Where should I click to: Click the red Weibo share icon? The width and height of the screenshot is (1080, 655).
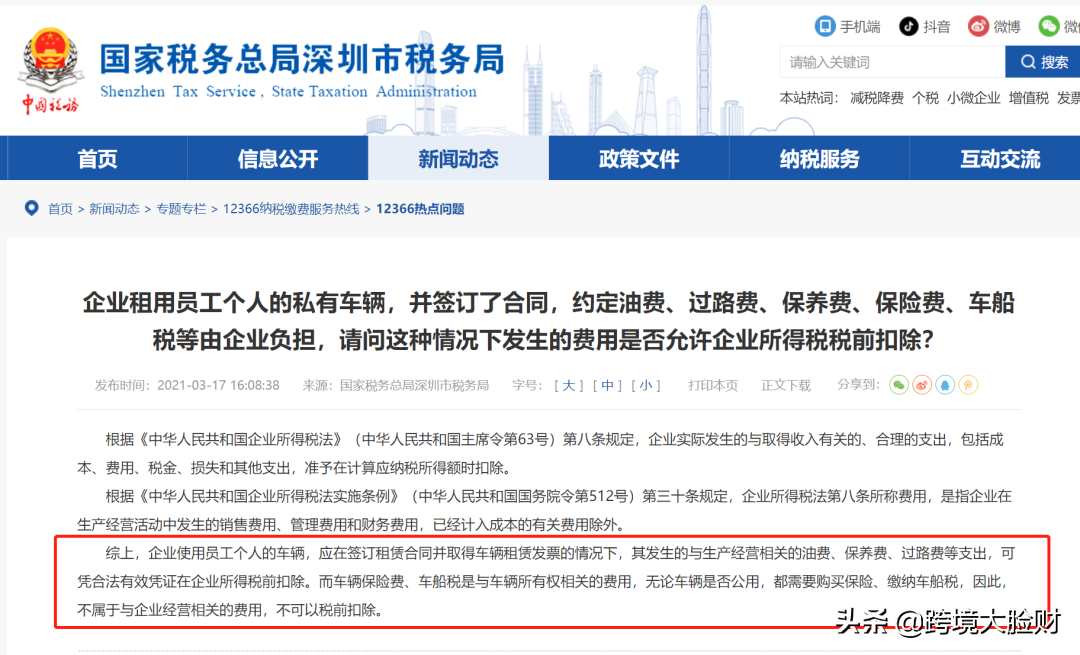[x=923, y=385]
